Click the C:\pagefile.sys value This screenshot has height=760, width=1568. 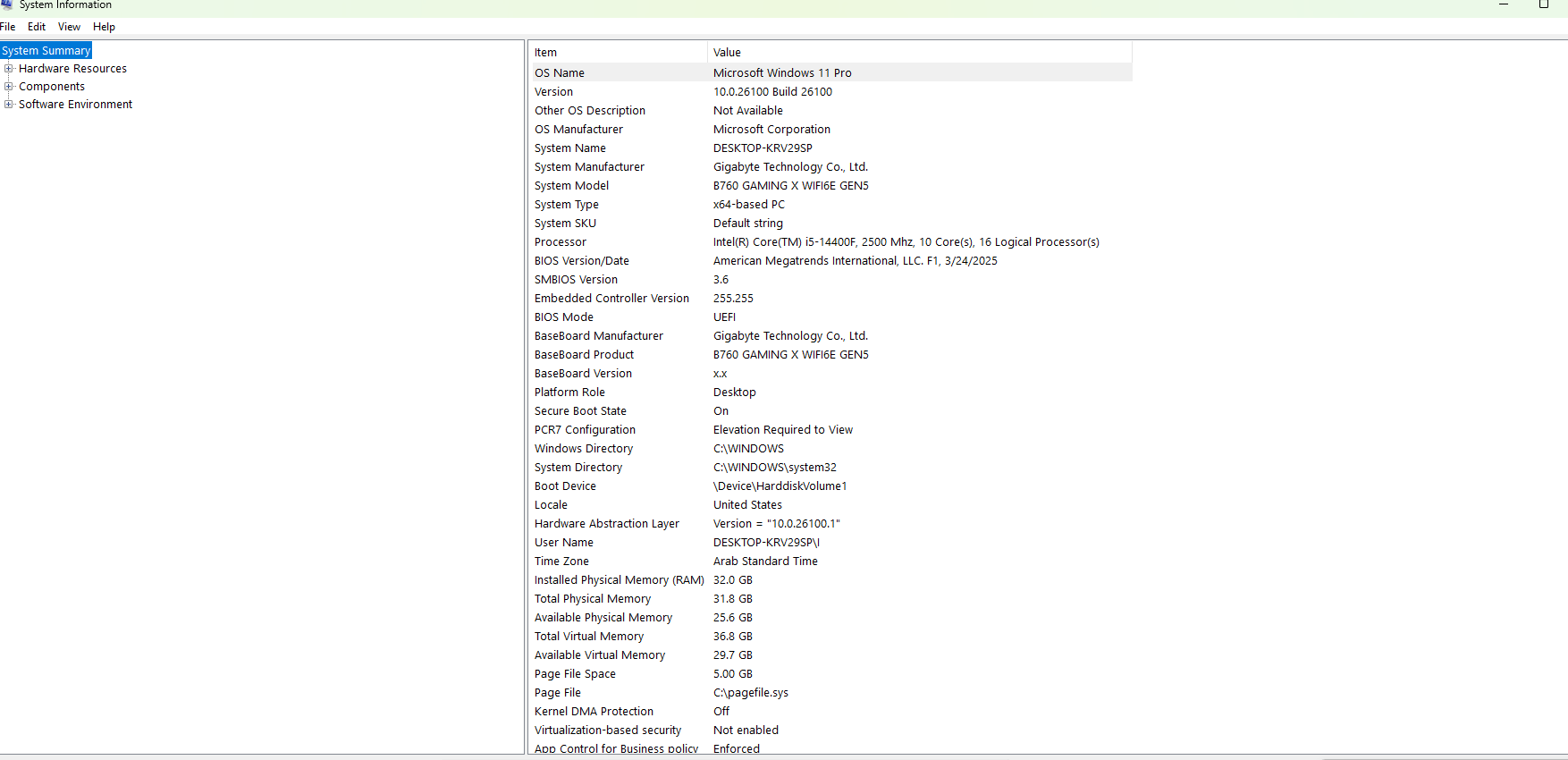point(751,693)
